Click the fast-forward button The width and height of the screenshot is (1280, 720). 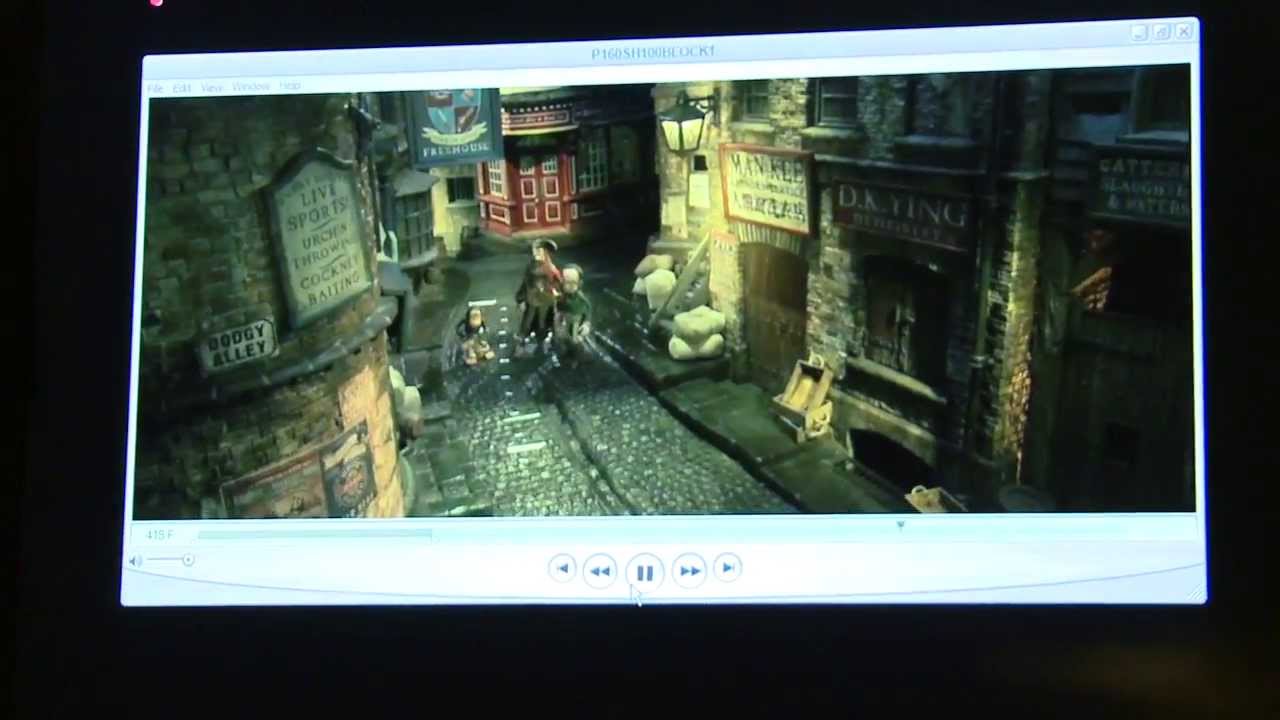click(x=689, y=571)
